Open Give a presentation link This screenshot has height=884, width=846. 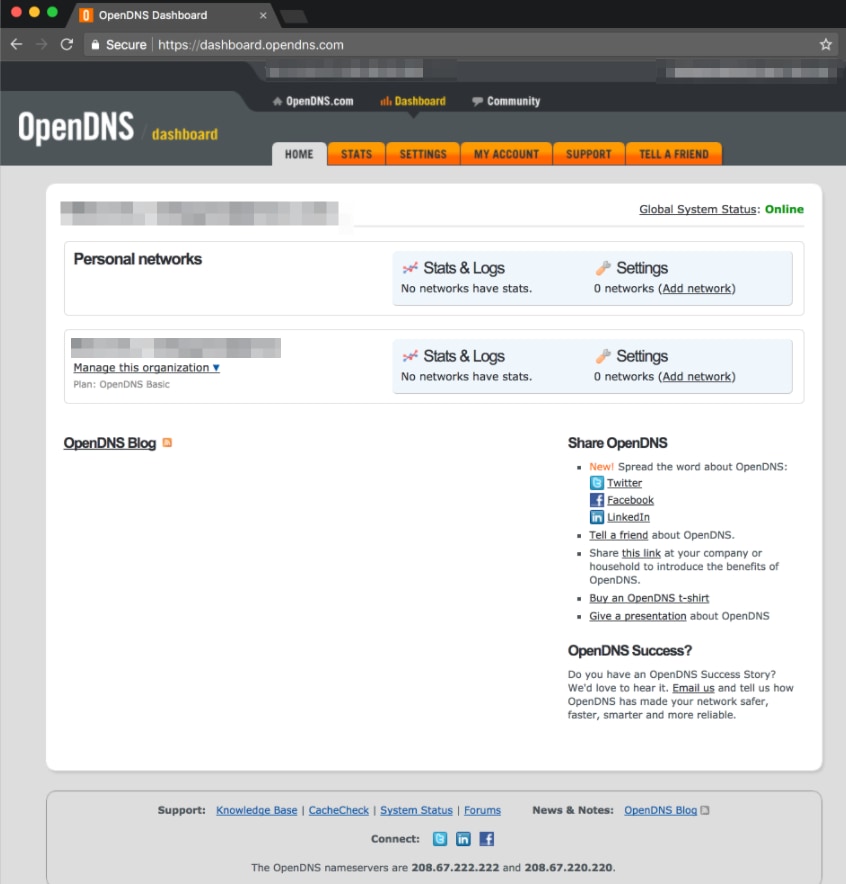[637, 616]
